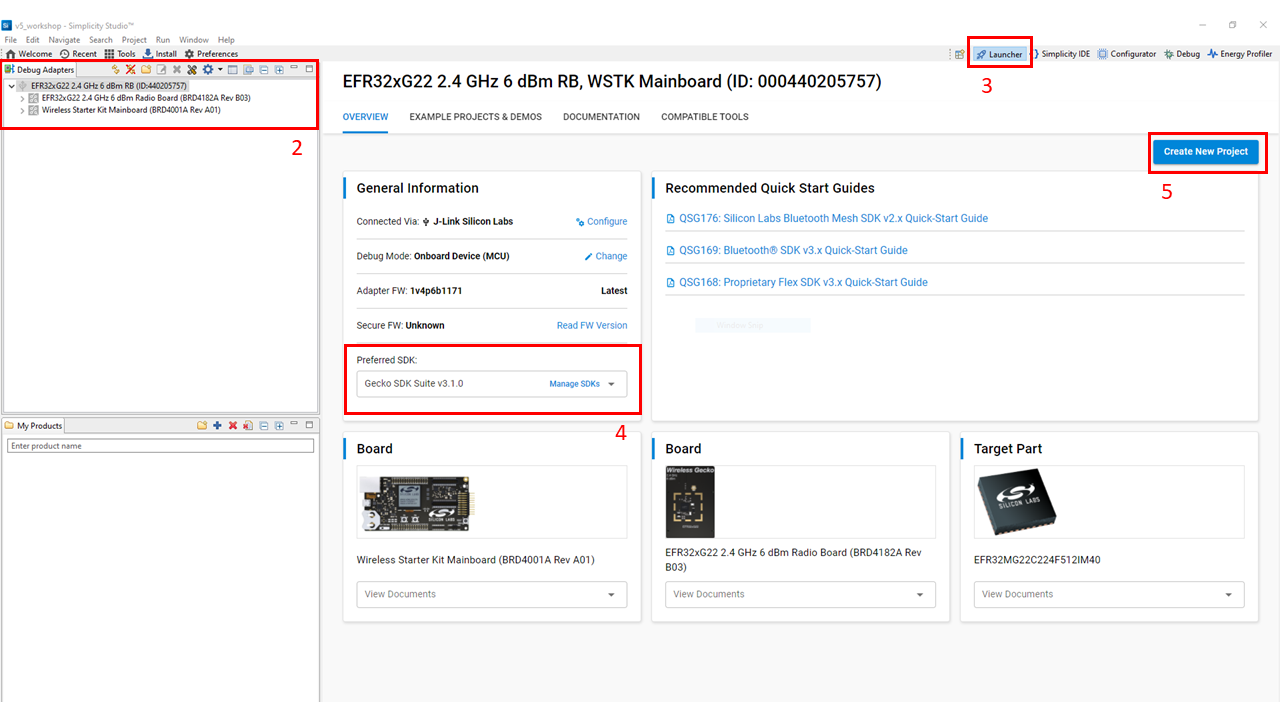The width and height of the screenshot is (1280, 720).
Task: Click the Enter product name field
Action: click(160, 446)
